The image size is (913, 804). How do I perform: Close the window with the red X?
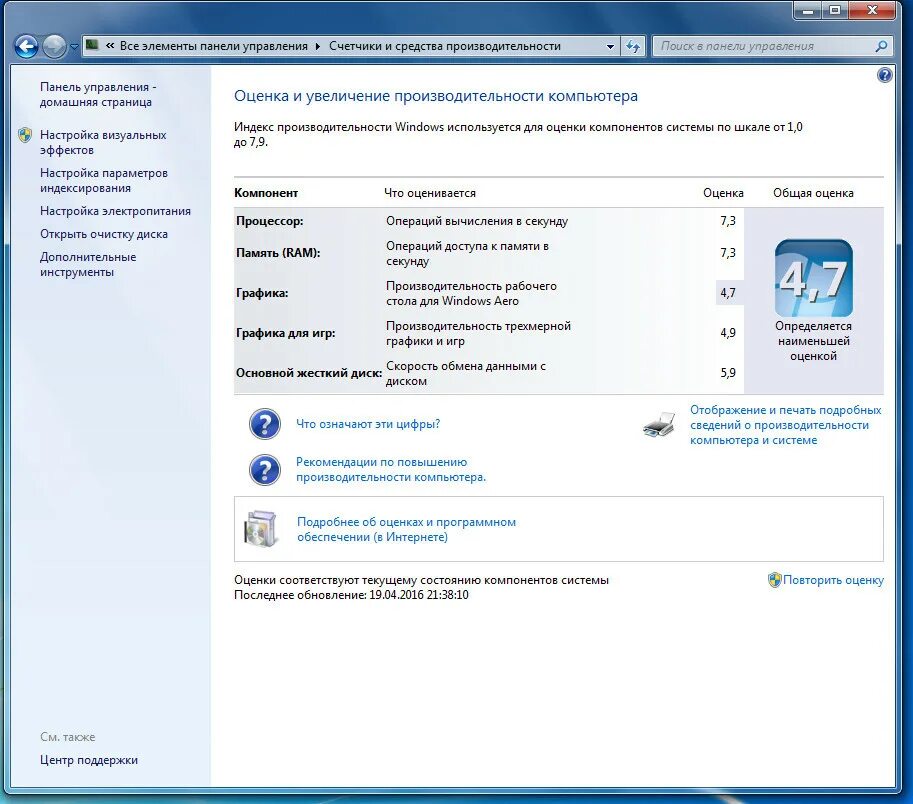872,10
